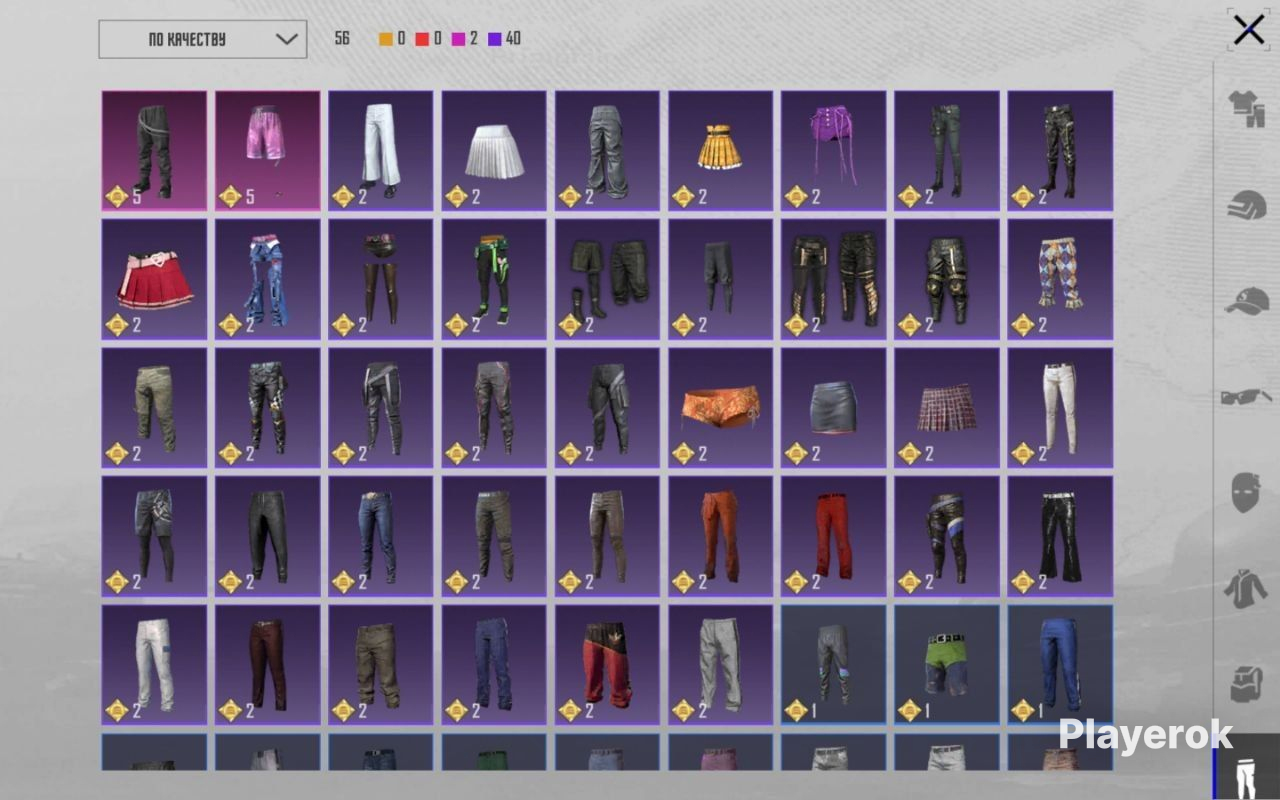Image resolution: width=1280 pixels, height=800 pixels.
Task: Choose the white flared trousers
Action: click(x=381, y=151)
